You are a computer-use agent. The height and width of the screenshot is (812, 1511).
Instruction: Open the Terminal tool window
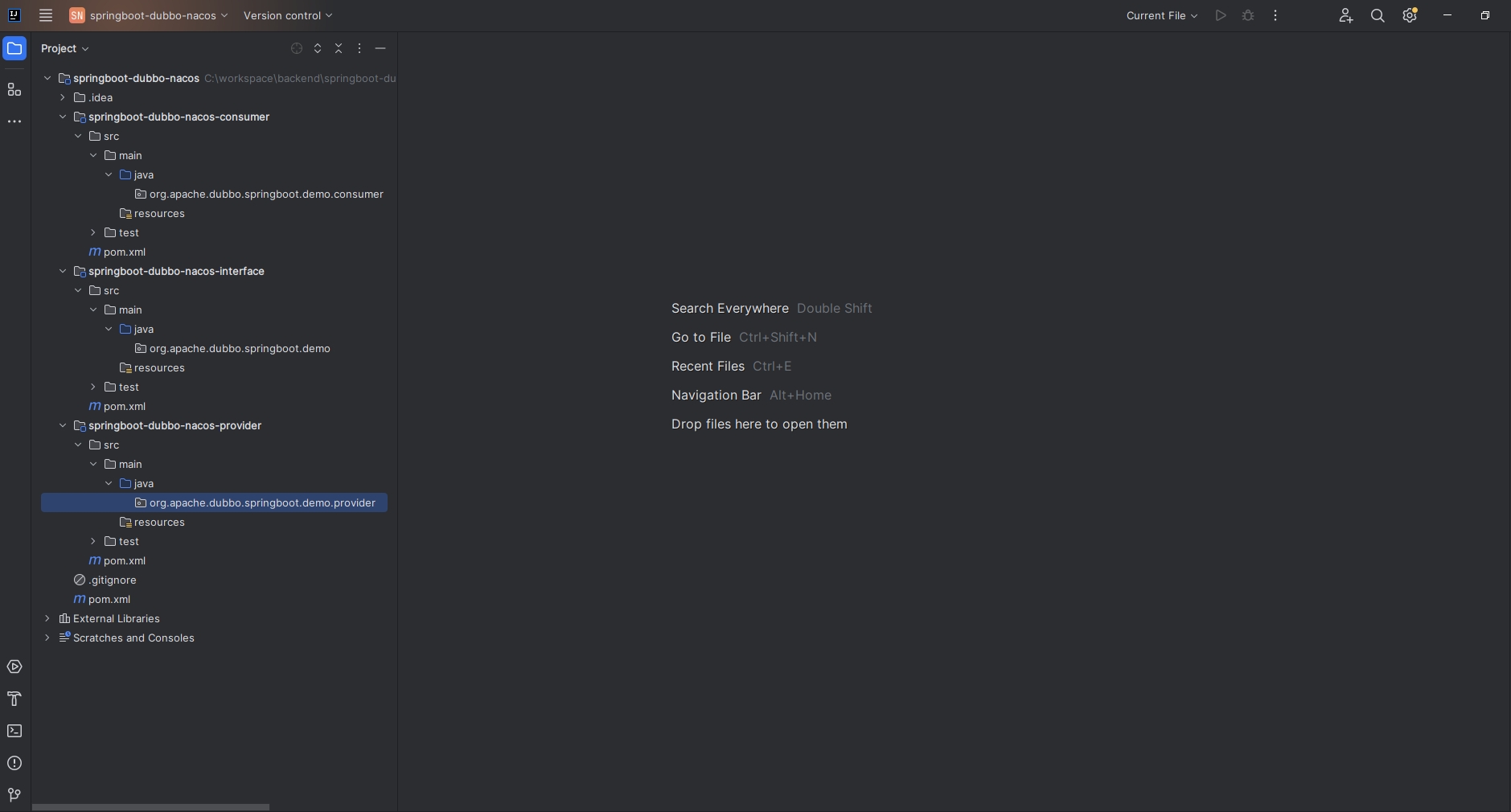(14, 731)
